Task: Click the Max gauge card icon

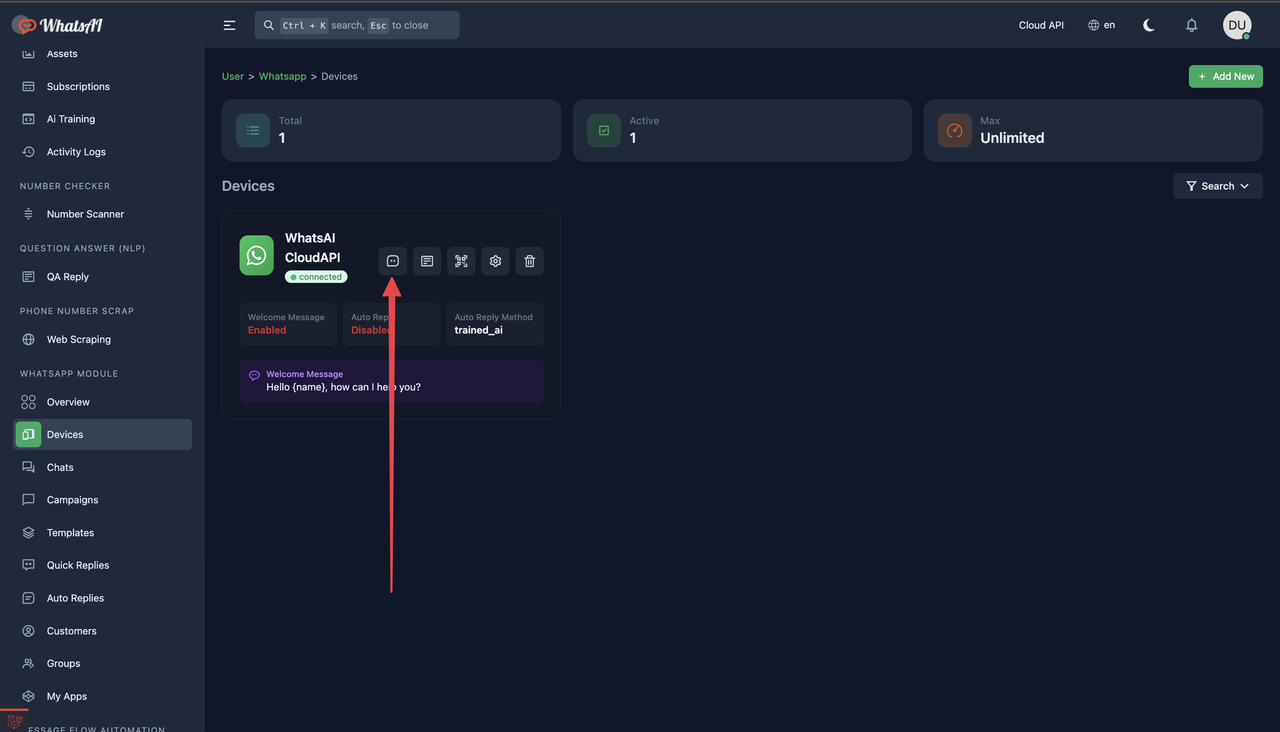Action: point(955,130)
